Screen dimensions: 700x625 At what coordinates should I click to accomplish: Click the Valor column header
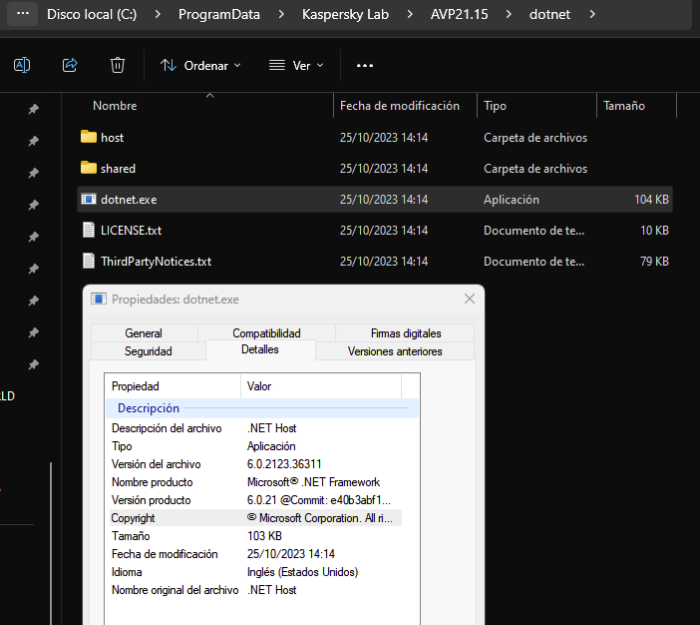tap(321, 386)
